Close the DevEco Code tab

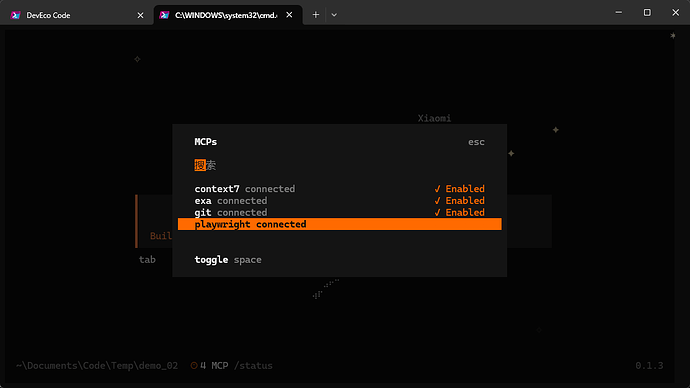tap(140, 15)
